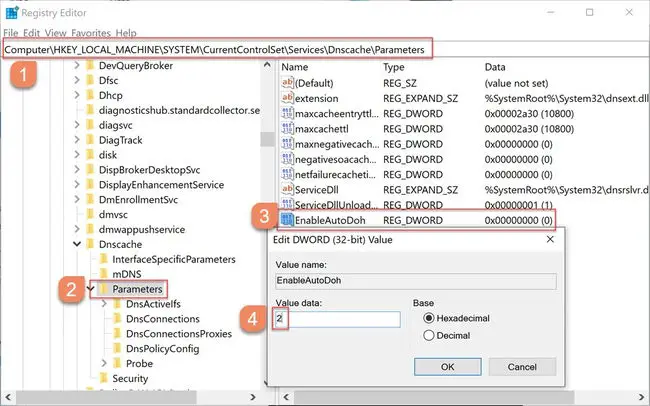Expand the DisplayEnhancementService key
Screen dimensions: 650x406
click(77, 185)
